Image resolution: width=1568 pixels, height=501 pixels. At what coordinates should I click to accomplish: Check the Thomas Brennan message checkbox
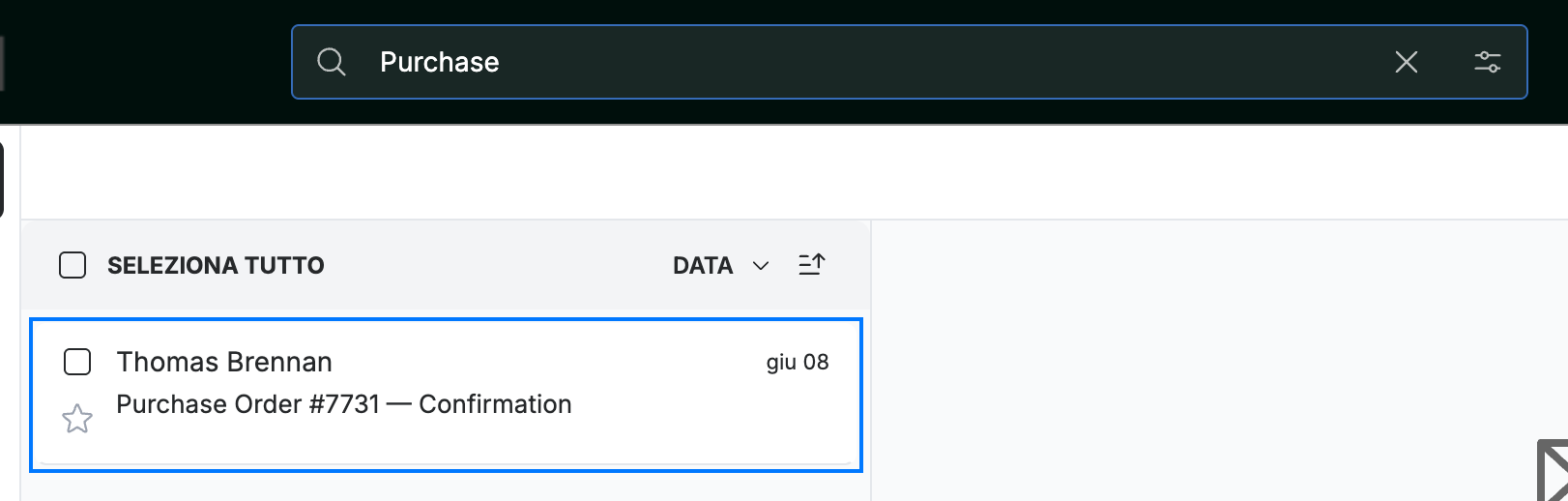(x=77, y=362)
